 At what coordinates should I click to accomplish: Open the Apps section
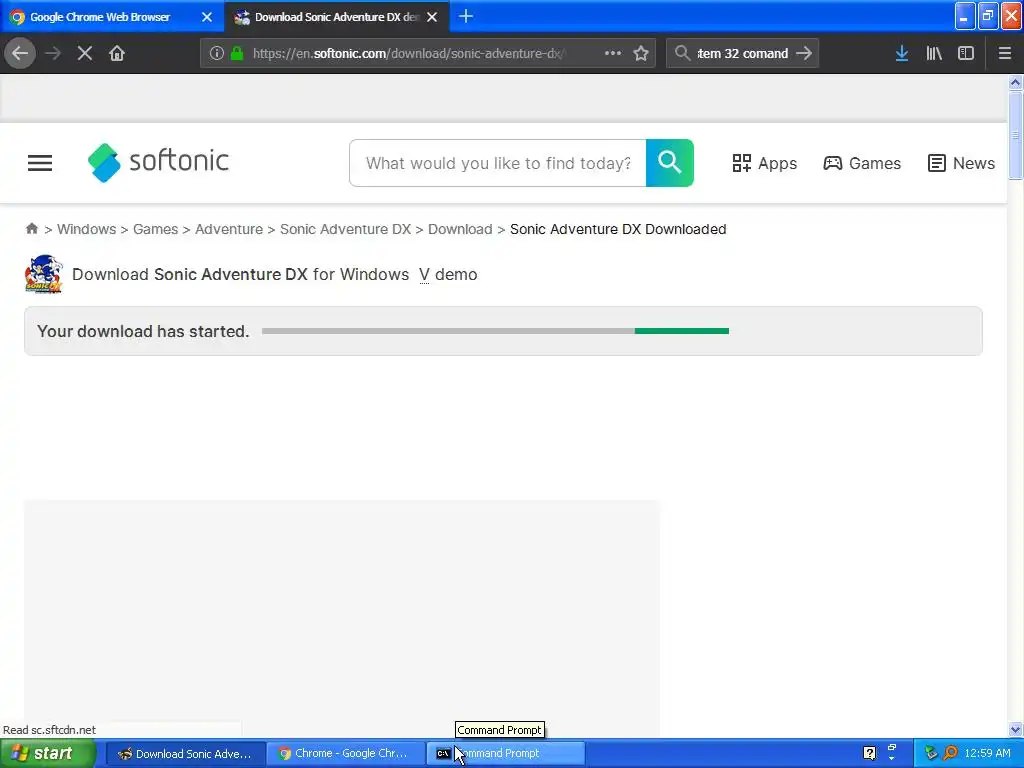[x=764, y=163]
